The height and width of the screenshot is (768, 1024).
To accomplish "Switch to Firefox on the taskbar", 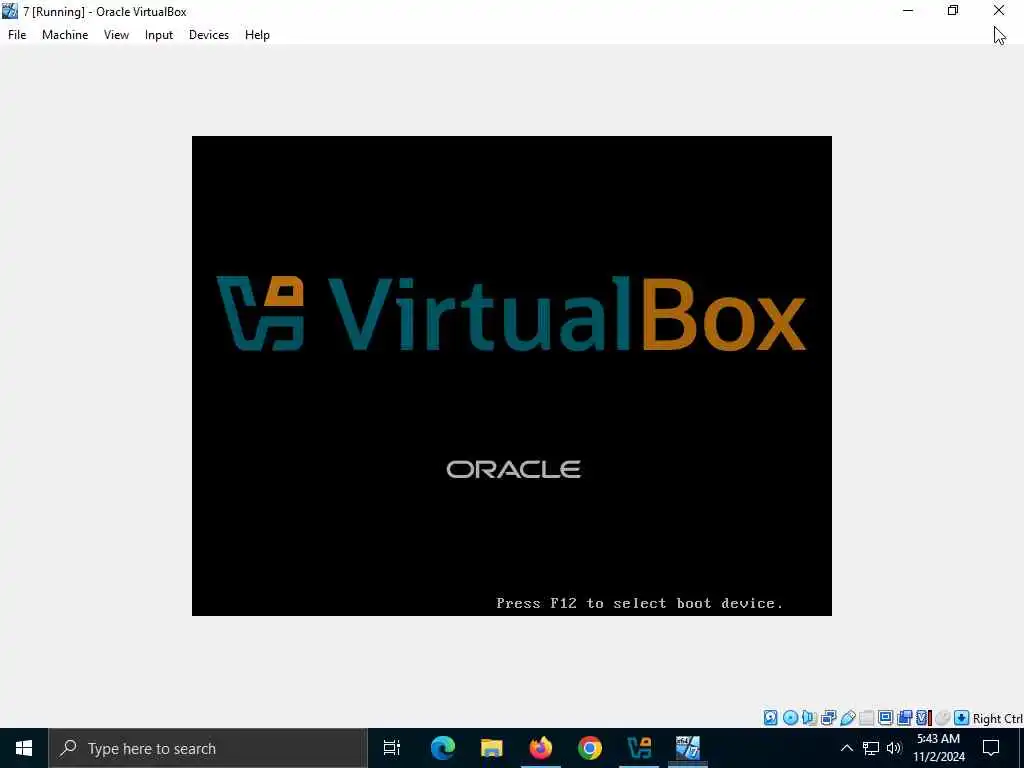I will coord(540,748).
